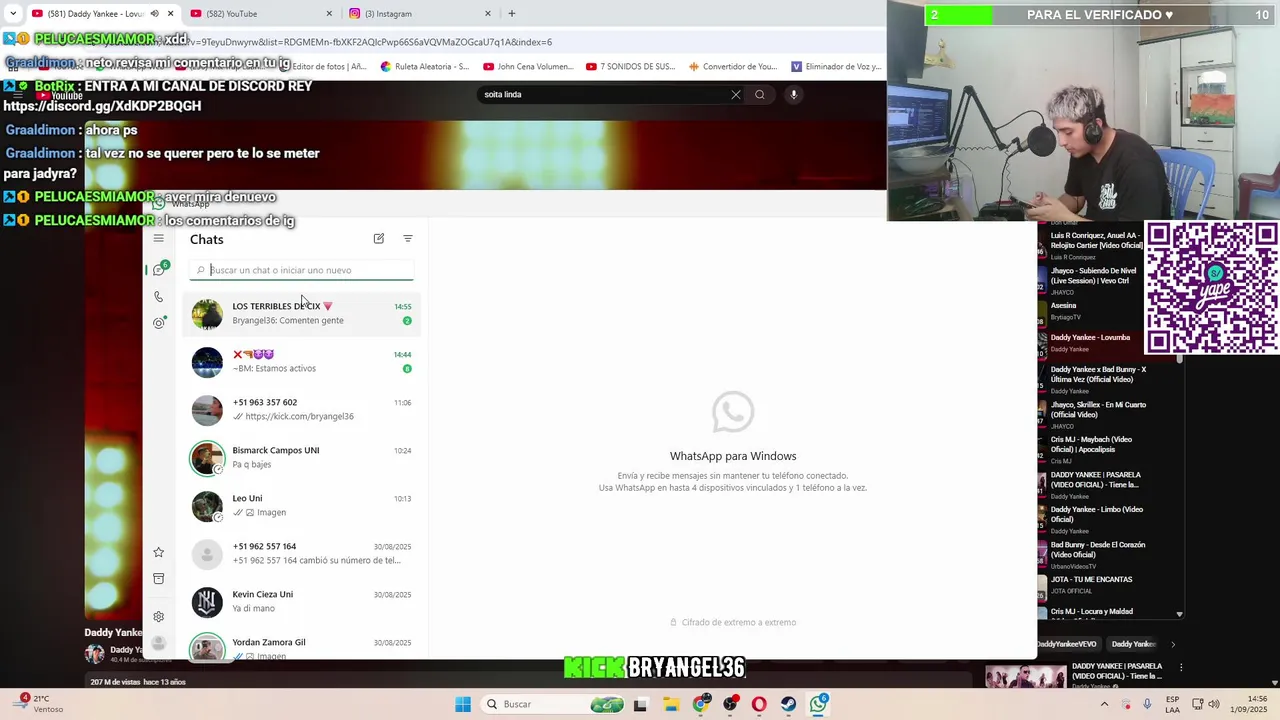The width and height of the screenshot is (1280, 720).
Task: Focus the WhatsApp chat search field
Action: pos(301,270)
